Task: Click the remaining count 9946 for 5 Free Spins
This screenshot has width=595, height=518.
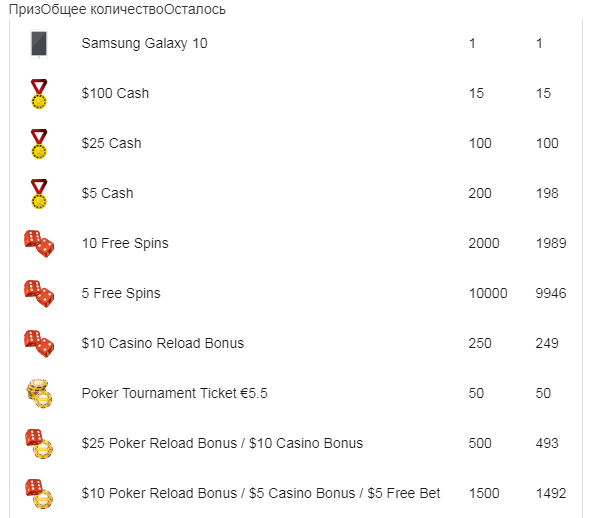Action: pyautogui.click(x=551, y=293)
